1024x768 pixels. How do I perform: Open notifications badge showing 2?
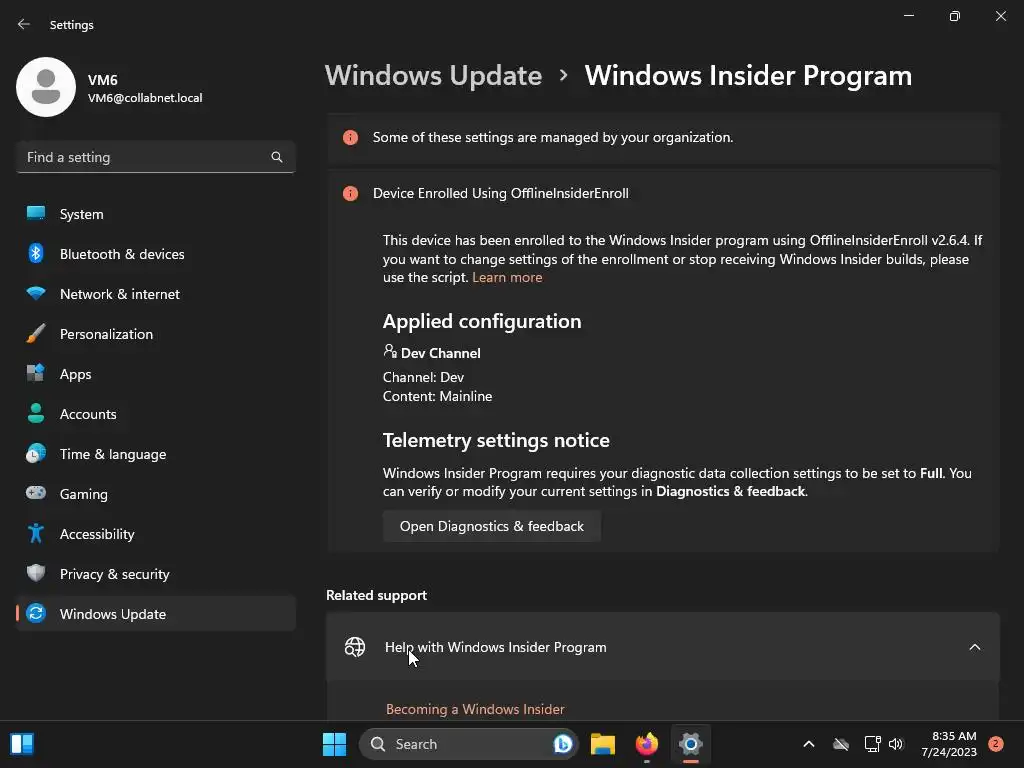pos(995,744)
